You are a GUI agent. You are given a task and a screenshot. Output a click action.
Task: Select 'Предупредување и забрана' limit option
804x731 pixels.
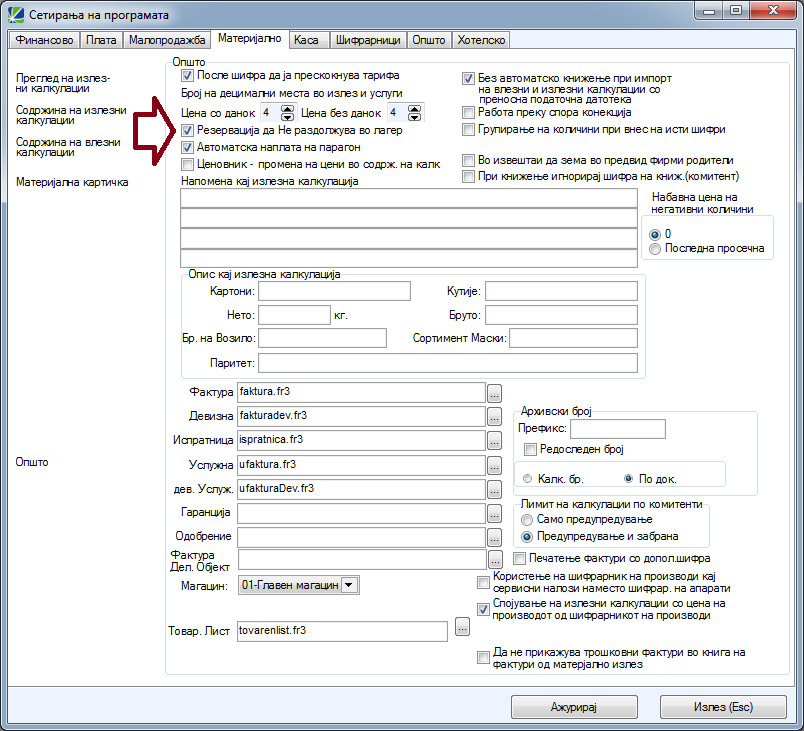pos(527,537)
